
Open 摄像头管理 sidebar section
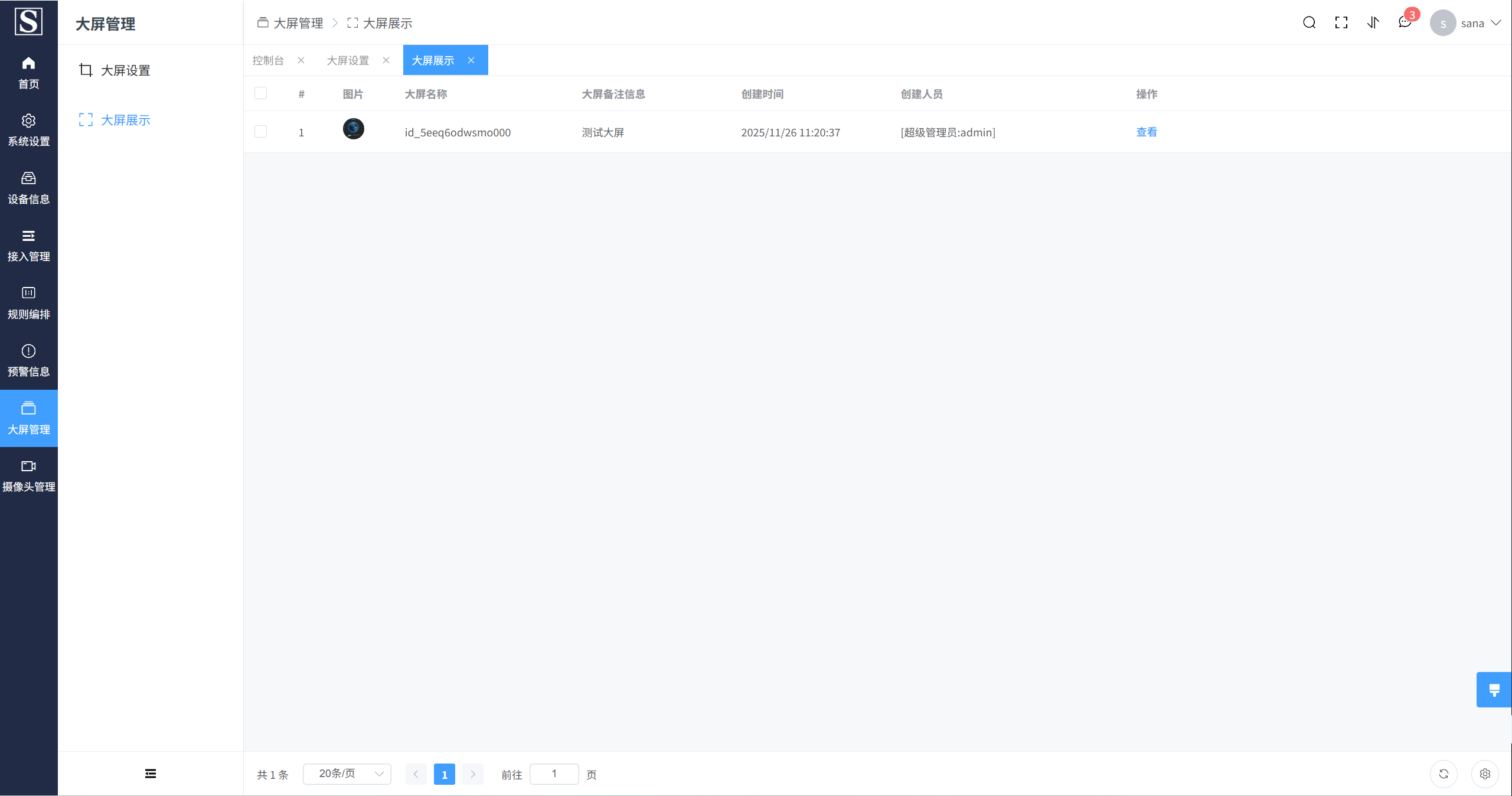pos(28,475)
